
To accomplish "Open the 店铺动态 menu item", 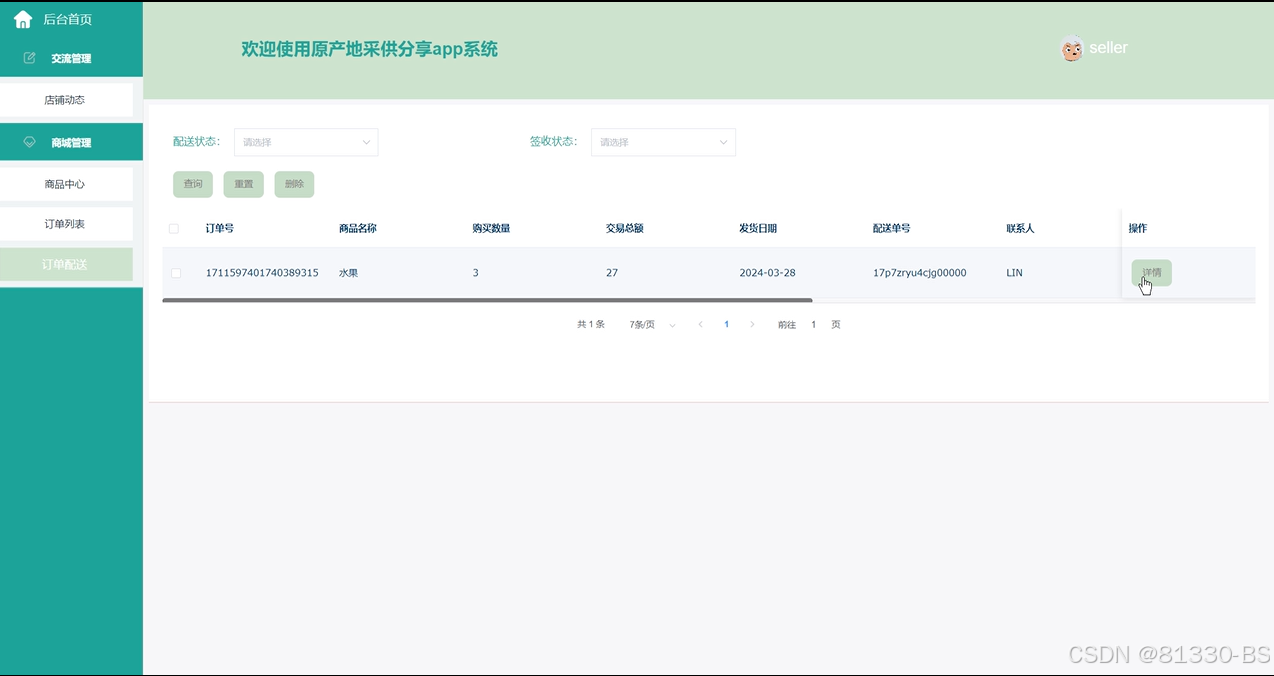I will (x=66, y=100).
